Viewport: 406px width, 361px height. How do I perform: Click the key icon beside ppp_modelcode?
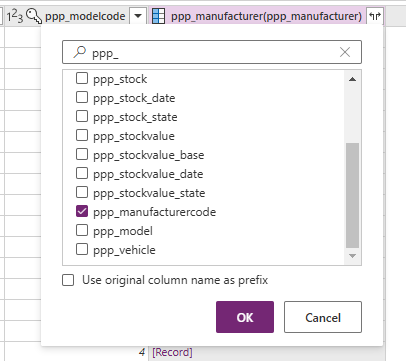click(34, 16)
